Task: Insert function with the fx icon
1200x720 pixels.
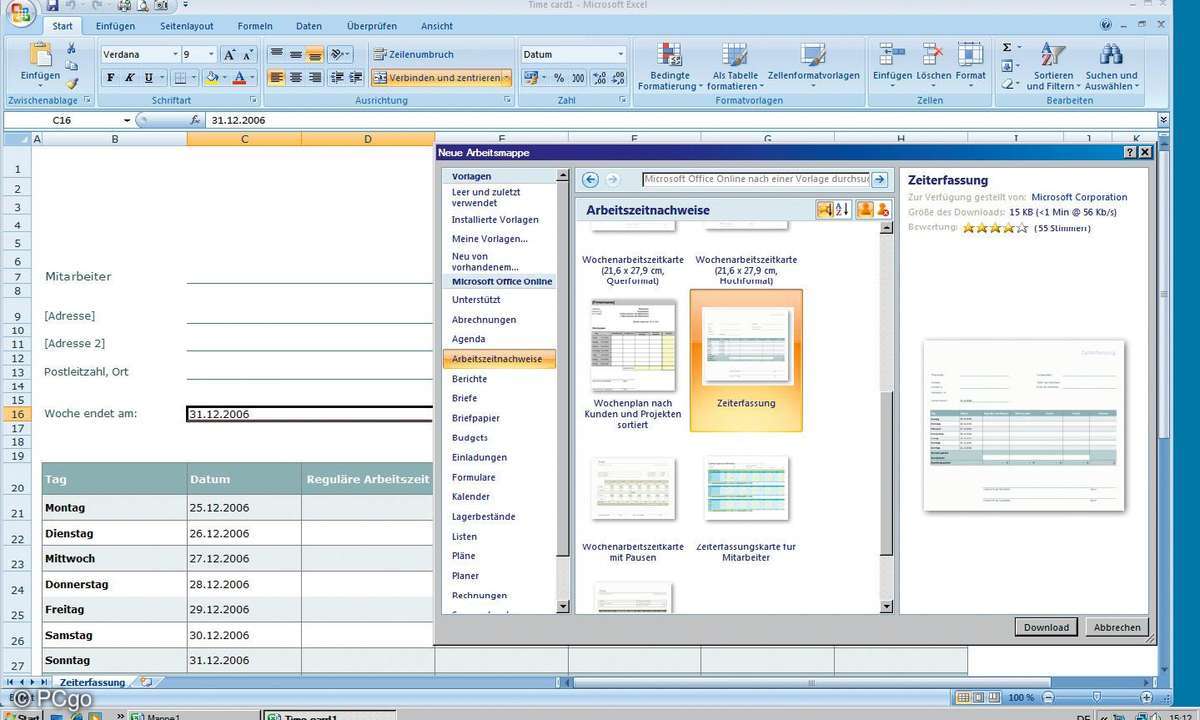Action: point(195,120)
